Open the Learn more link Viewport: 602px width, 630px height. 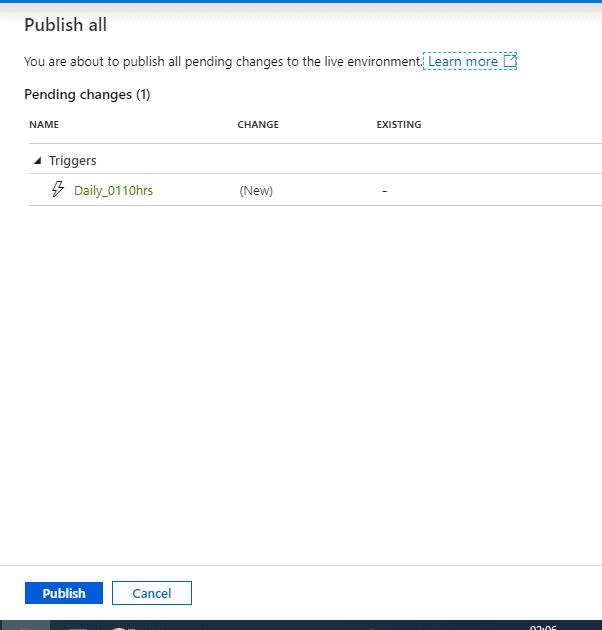click(462, 62)
